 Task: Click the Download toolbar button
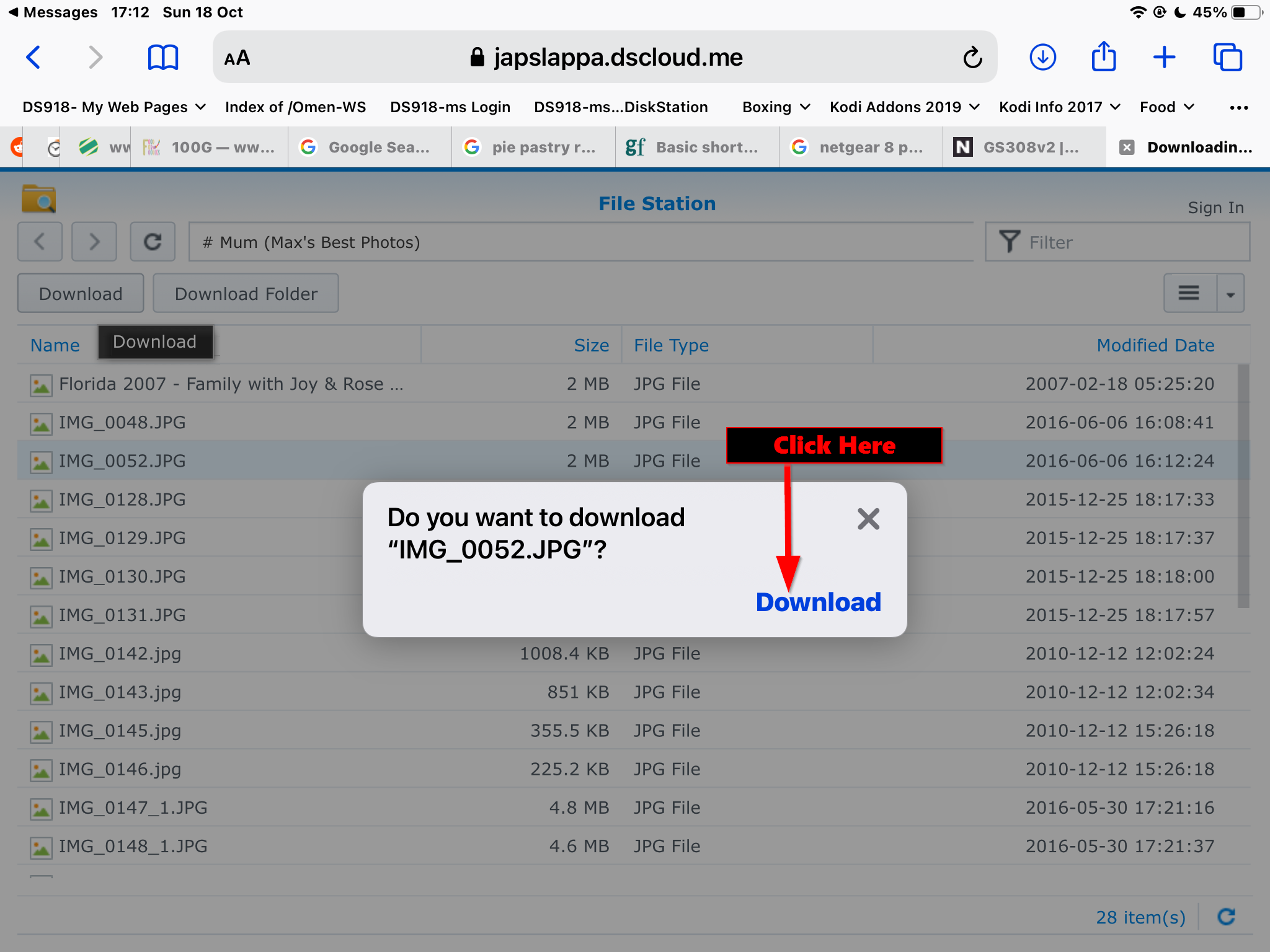point(81,293)
